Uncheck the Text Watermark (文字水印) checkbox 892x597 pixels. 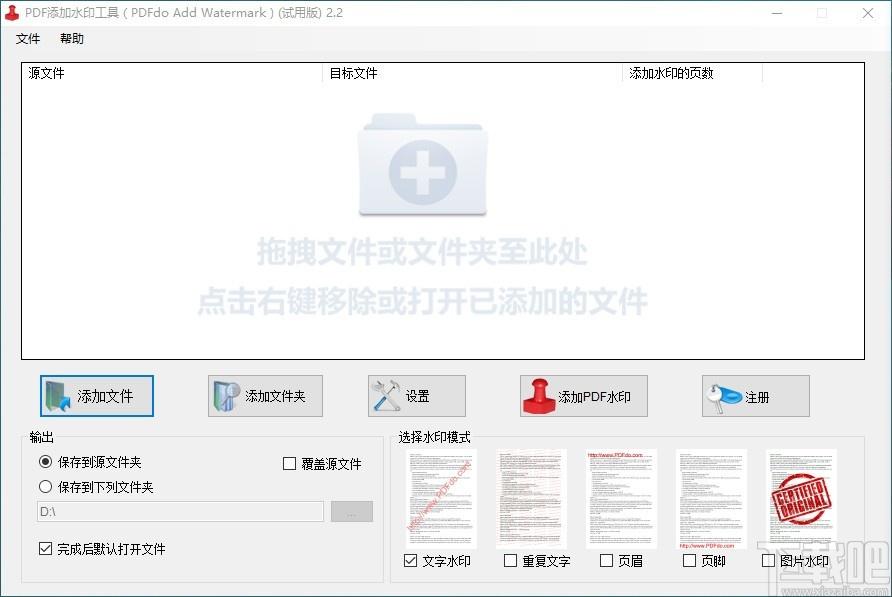click(x=411, y=561)
